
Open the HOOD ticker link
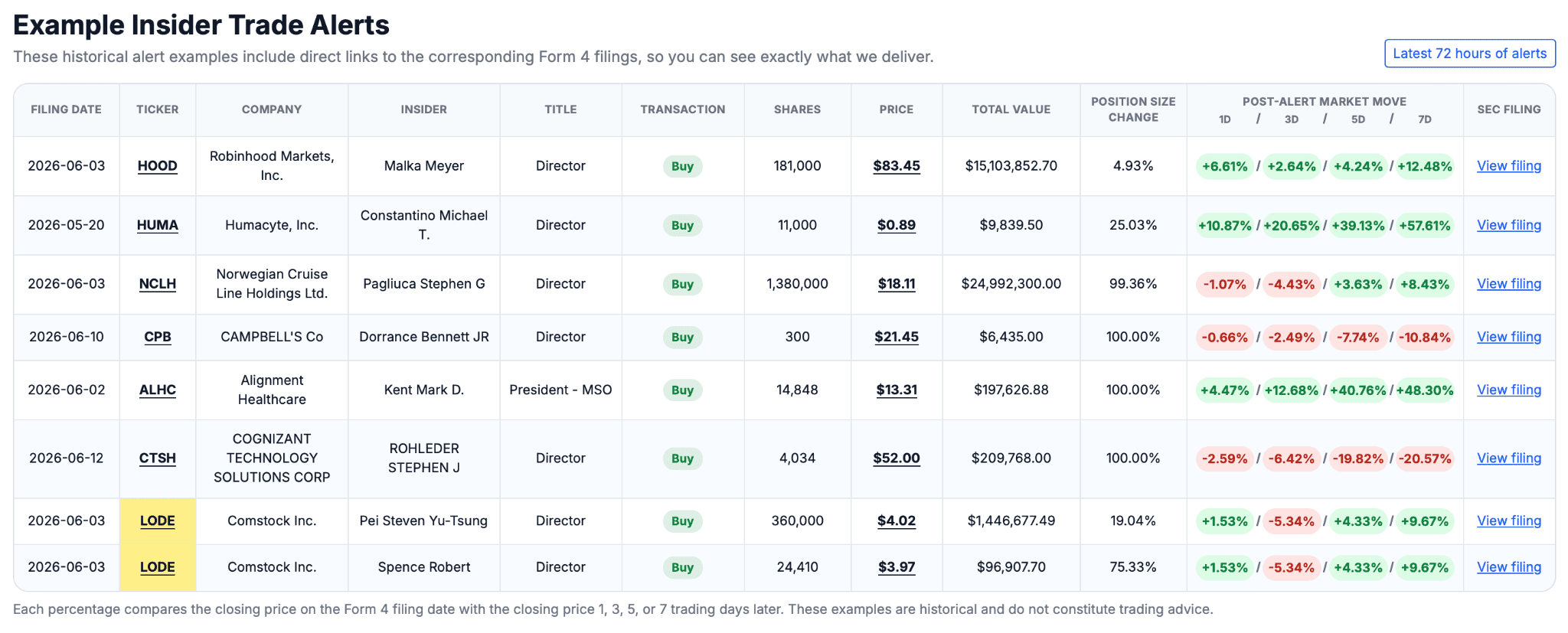tap(158, 166)
